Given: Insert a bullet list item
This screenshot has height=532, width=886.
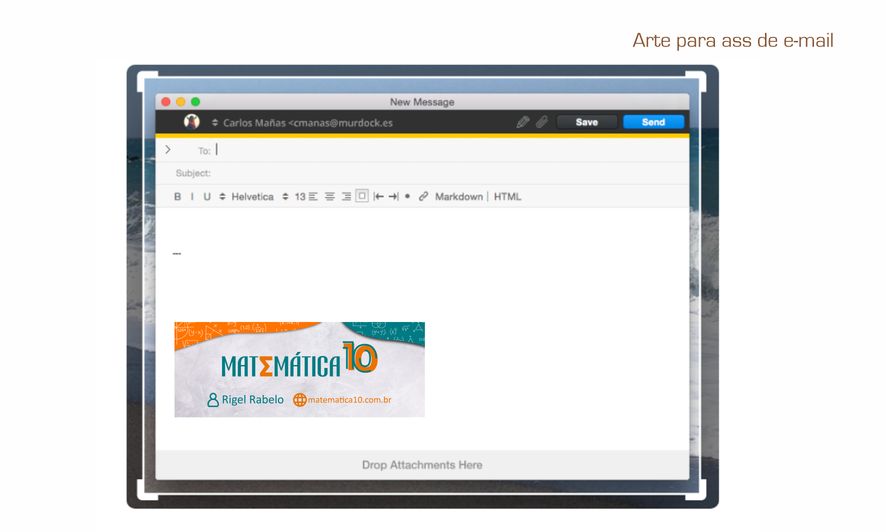Looking at the screenshot, I should pyautogui.click(x=407, y=197).
